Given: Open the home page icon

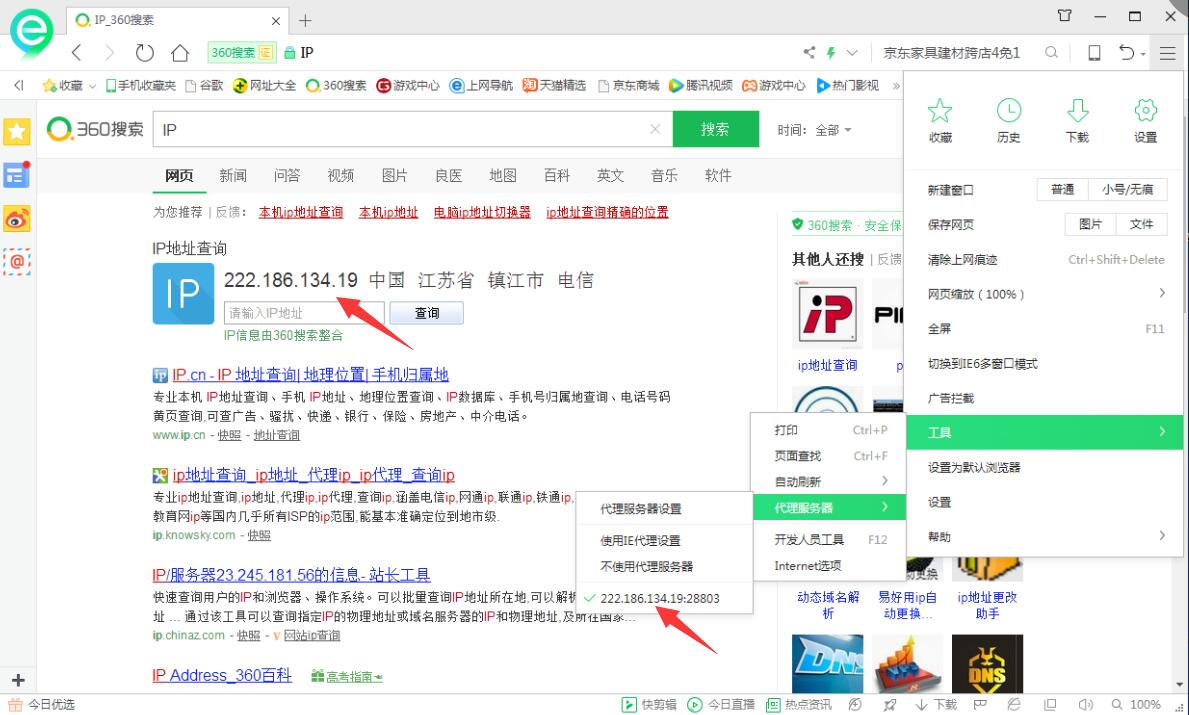Looking at the screenshot, I should (x=180, y=52).
